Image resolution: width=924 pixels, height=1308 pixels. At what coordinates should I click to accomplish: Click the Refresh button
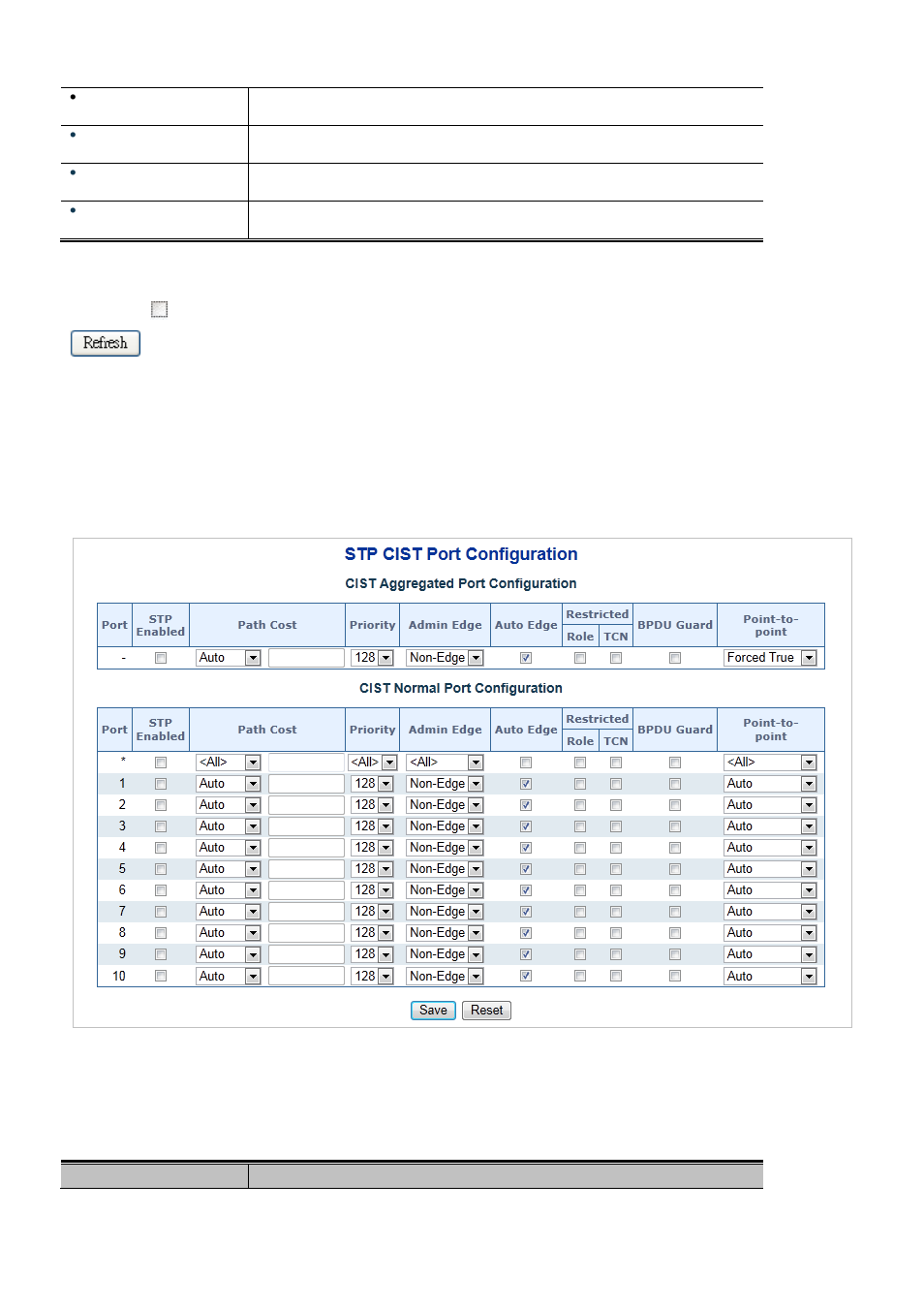click(106, 343)
